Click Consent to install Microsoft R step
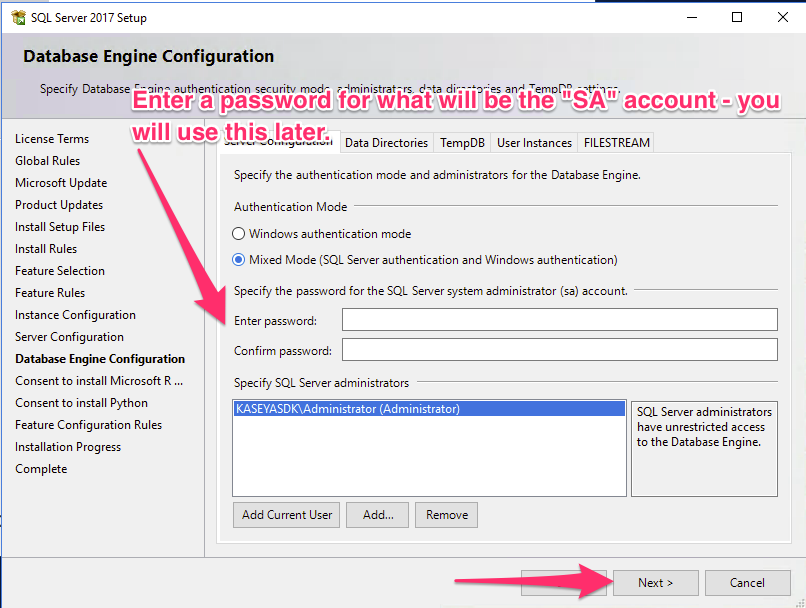The height and width of the screenshot is (608, 806). (x=99, y=381)
